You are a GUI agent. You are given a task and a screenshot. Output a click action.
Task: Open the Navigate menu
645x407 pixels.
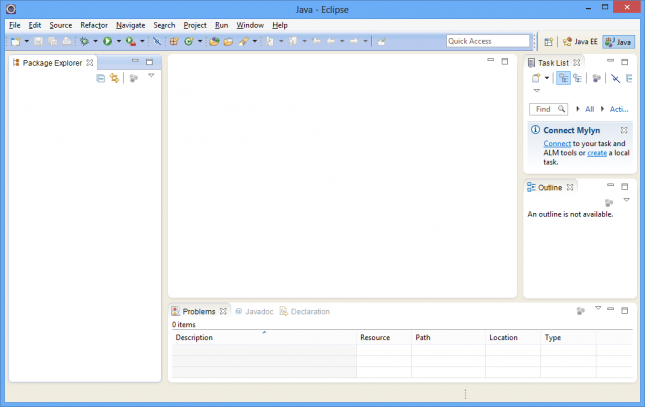130,25
